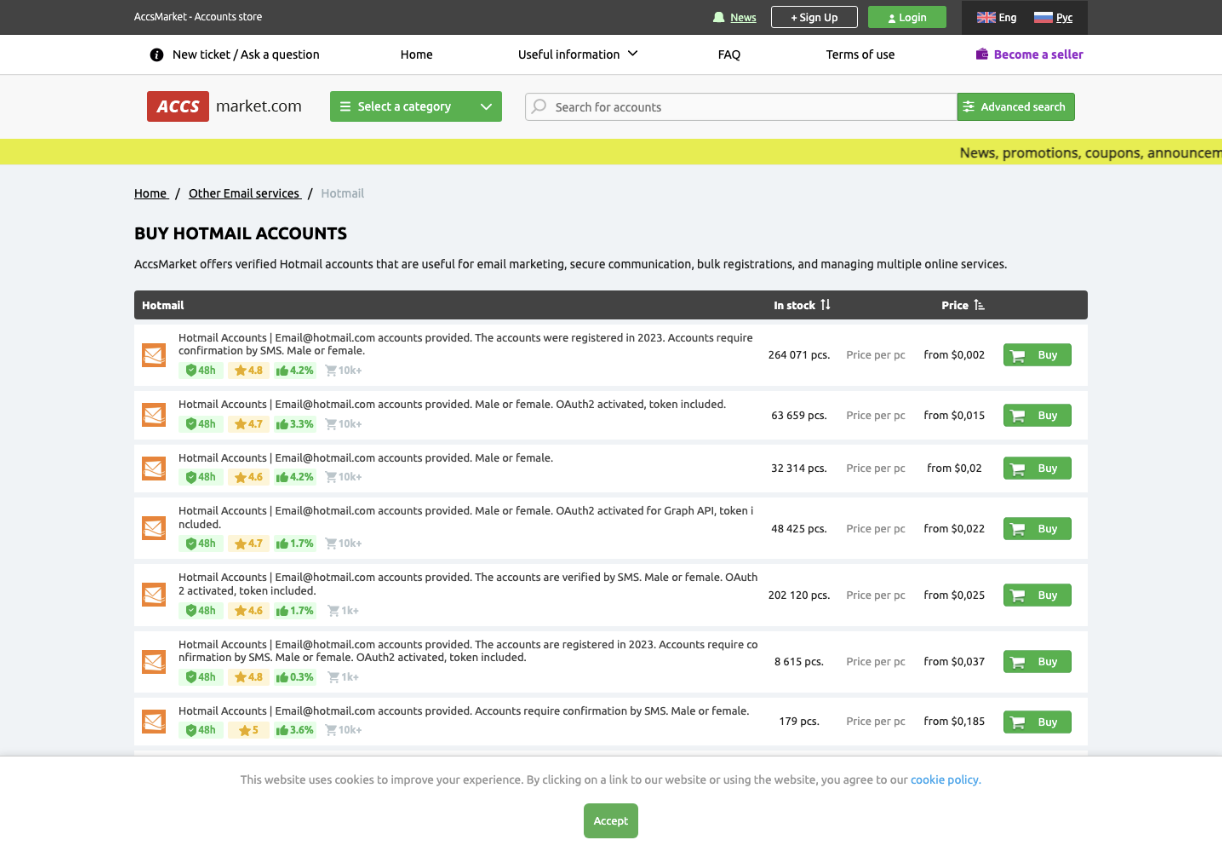Click the 0.3% thumbs-up badge in the $0,037 row

click(295, 677)
